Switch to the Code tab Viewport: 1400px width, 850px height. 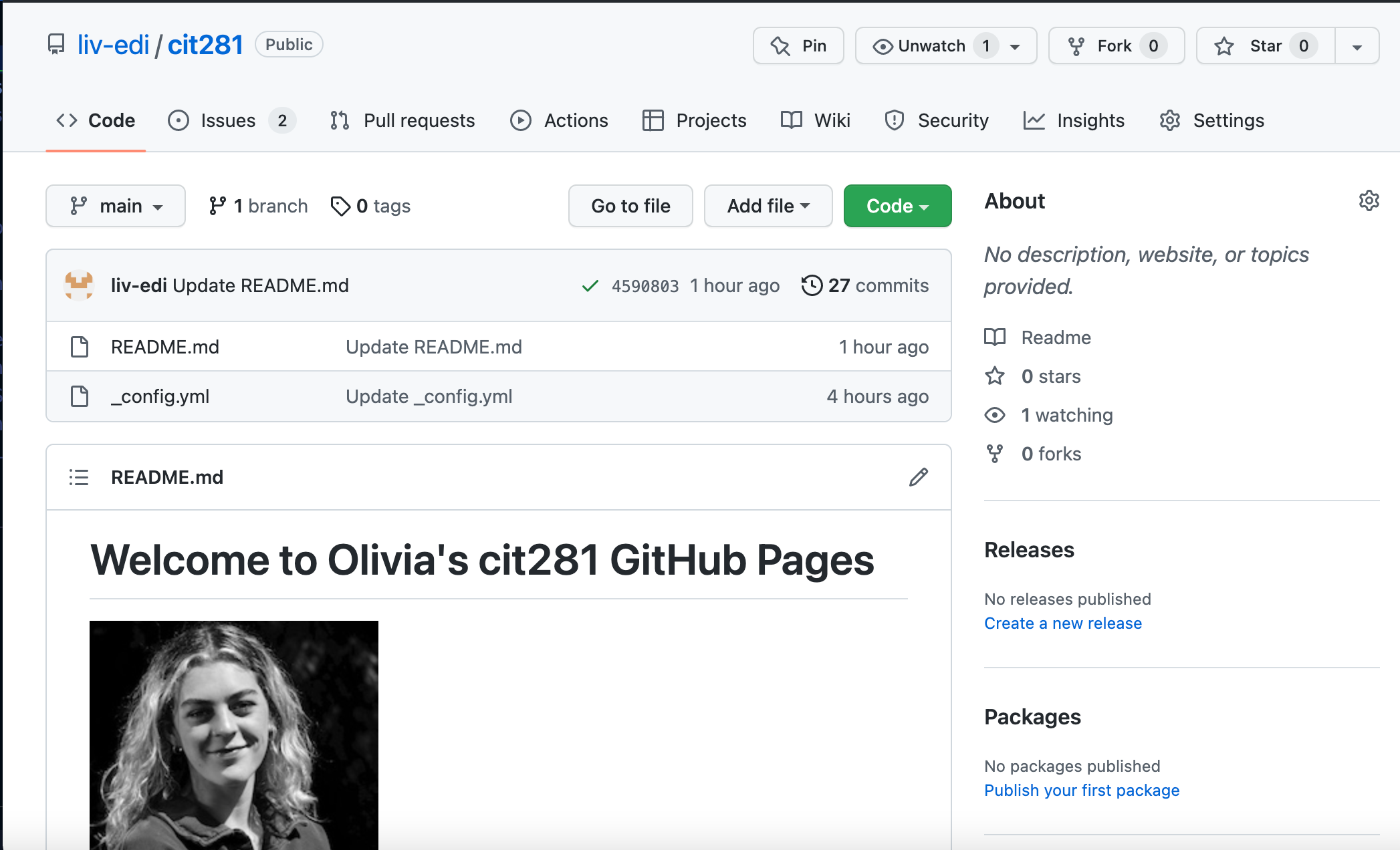[96, 120]
